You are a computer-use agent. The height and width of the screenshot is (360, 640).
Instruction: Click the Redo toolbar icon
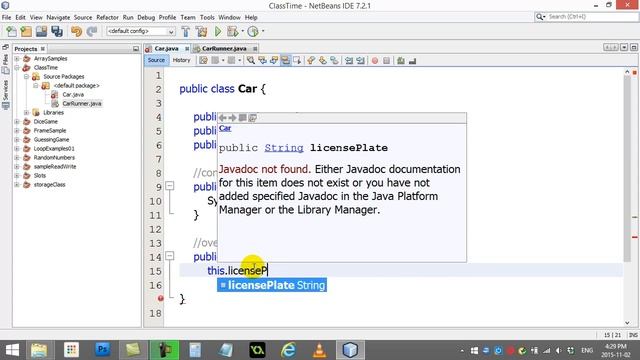tap(92, 31)
